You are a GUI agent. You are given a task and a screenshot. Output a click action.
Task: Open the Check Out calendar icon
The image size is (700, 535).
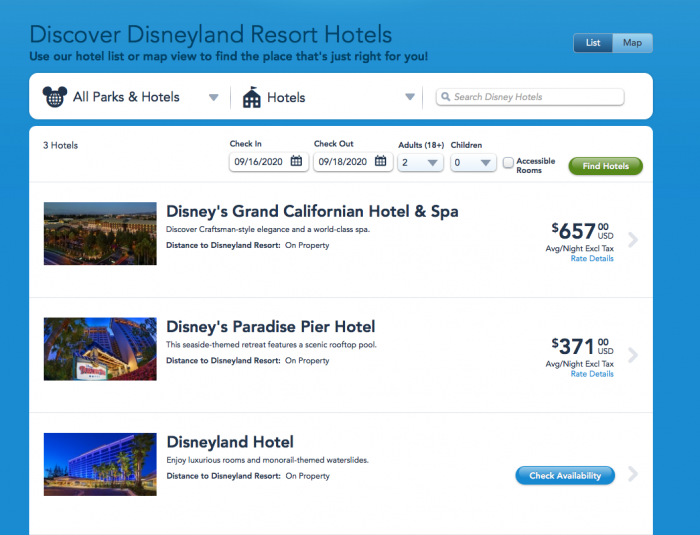pyautogui.click(x=380, y=161)
